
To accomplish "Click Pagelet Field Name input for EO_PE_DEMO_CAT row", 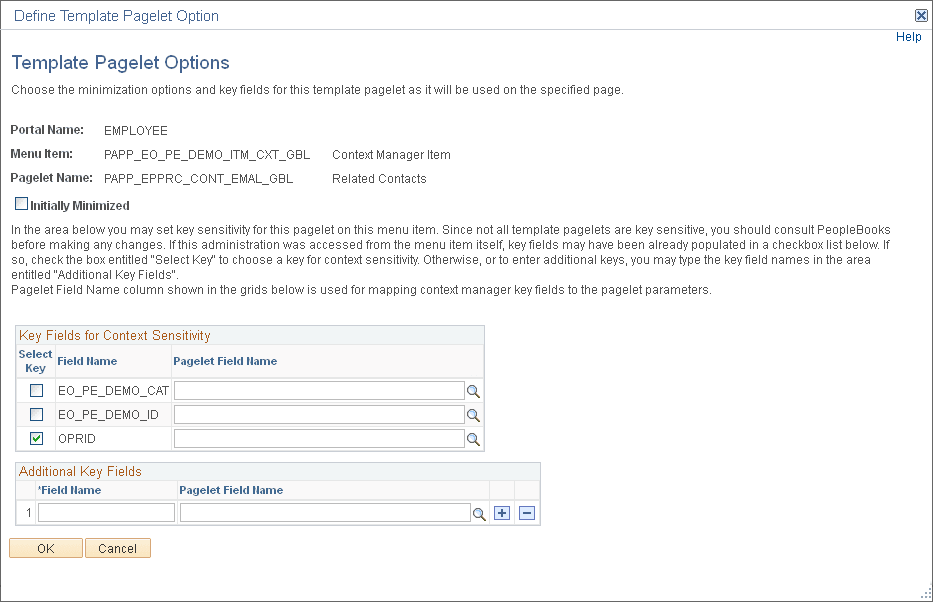I will (318, 390).
